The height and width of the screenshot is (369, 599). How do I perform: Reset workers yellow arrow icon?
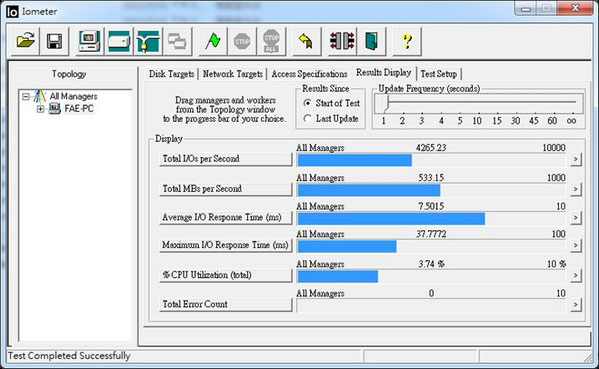pos(306,40)
